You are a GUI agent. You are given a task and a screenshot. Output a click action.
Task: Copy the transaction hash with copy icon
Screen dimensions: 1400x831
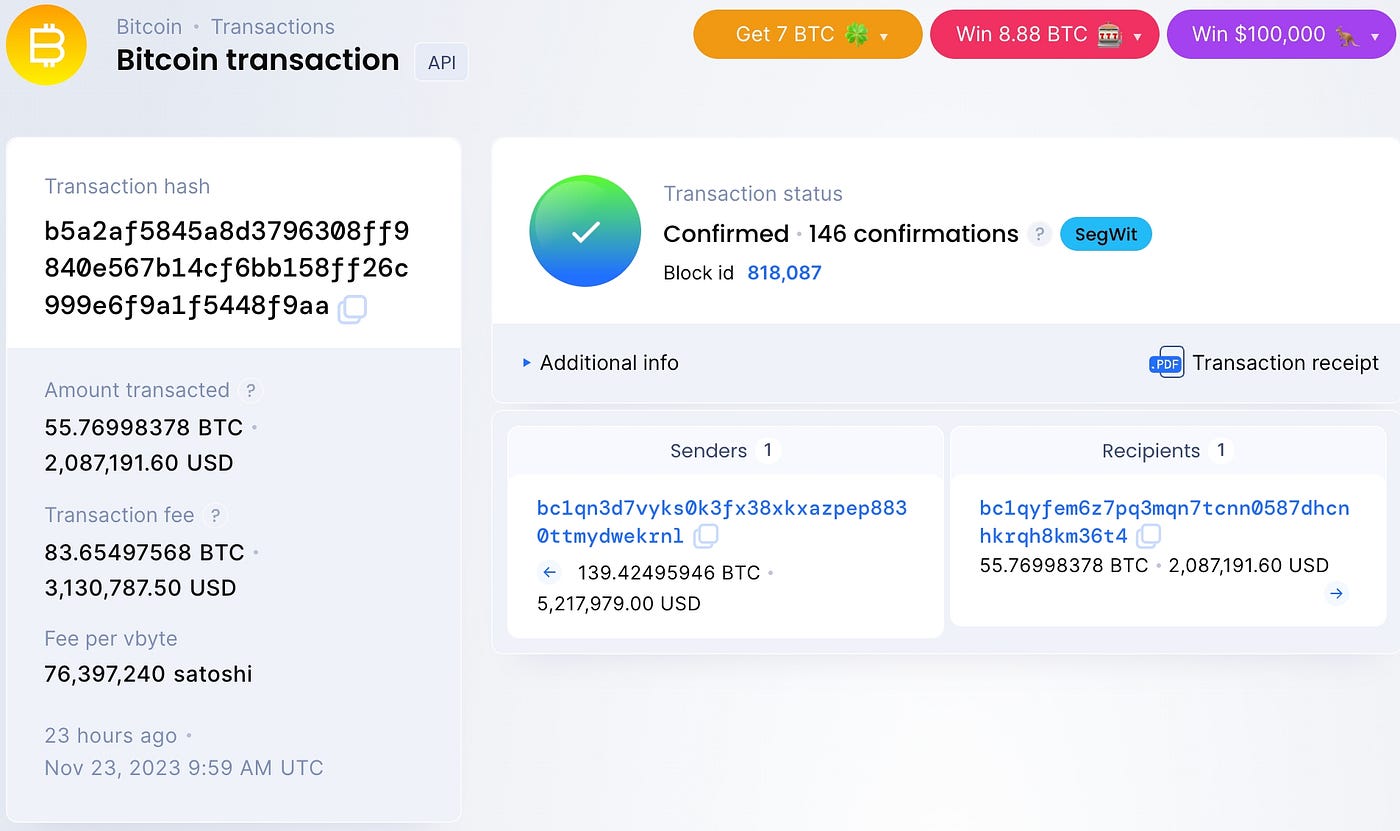(352, 309)
